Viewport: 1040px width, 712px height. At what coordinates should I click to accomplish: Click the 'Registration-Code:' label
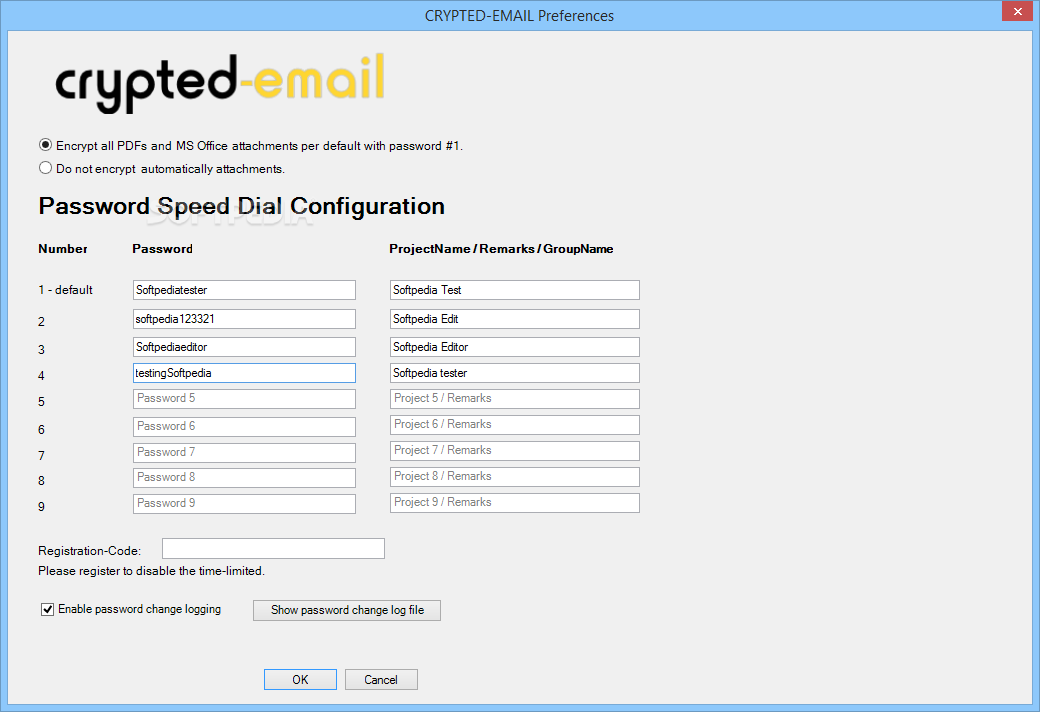coord(90,551)
